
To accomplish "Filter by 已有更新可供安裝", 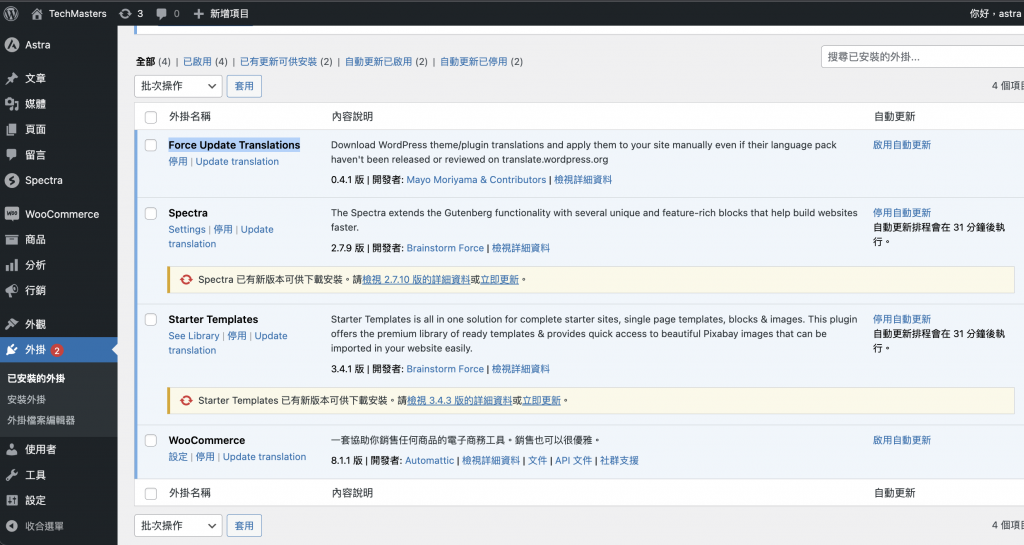I will pyautogui.click(x=278, y=61).
